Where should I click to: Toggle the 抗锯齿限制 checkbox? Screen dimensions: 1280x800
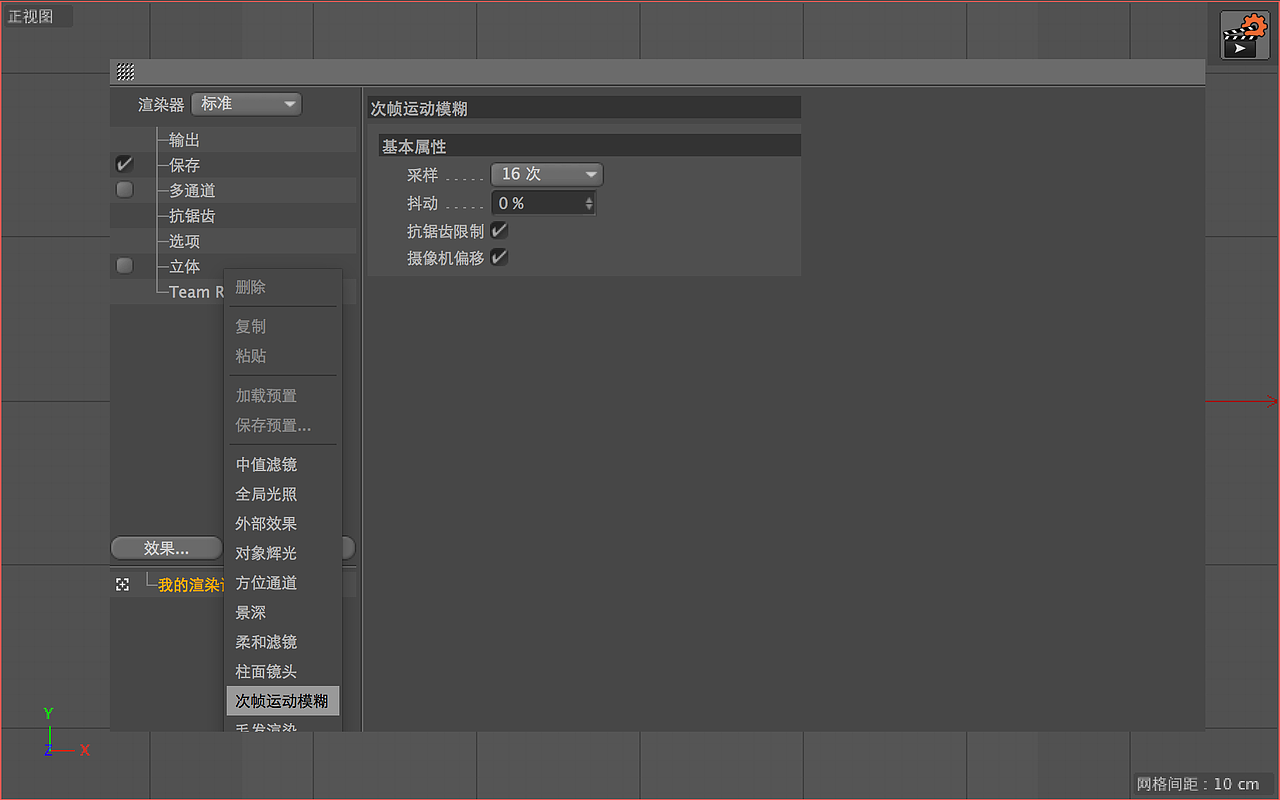[x=499, y=231]
